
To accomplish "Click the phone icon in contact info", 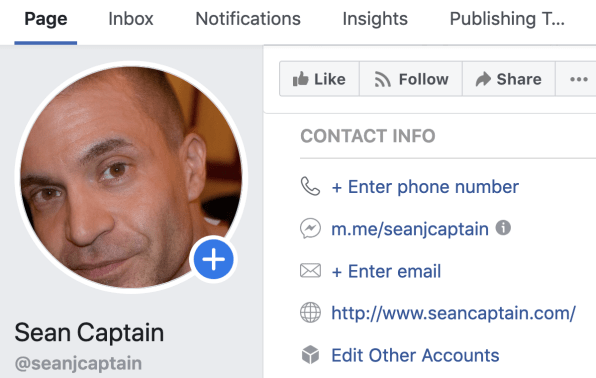I will click(x=310, y=186).
